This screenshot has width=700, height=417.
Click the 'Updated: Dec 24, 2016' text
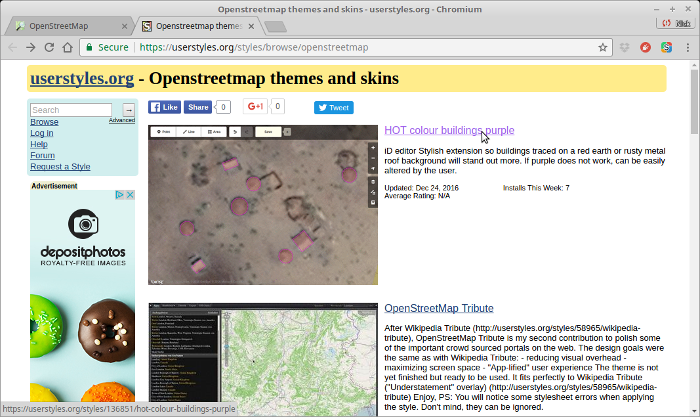click(x=421, y=188)
